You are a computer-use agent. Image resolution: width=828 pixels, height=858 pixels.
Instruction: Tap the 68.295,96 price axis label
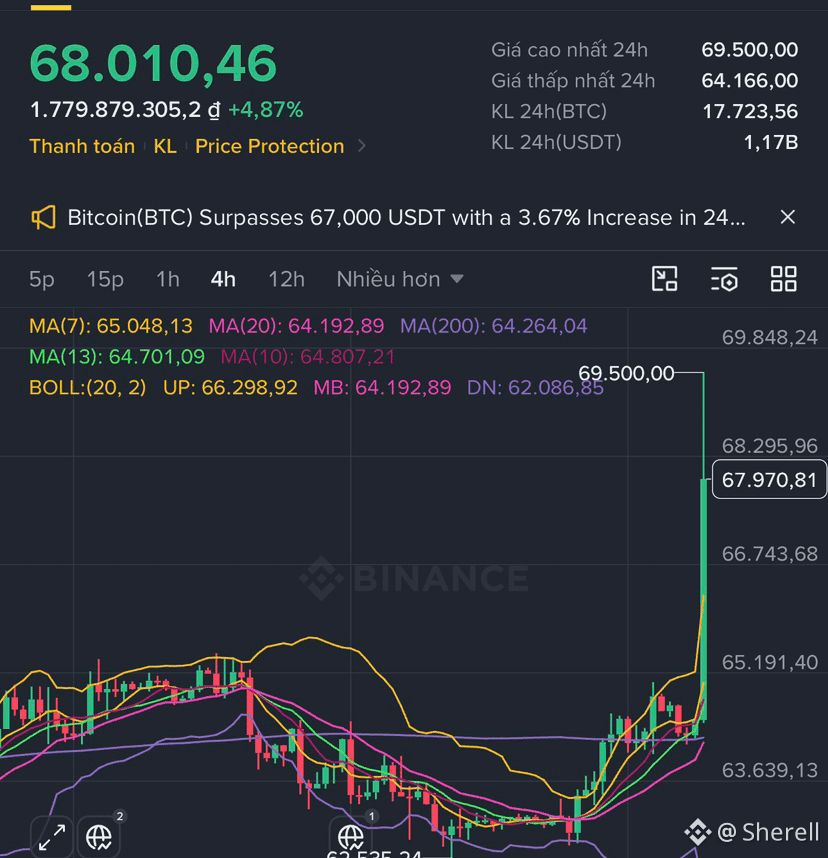769,446
